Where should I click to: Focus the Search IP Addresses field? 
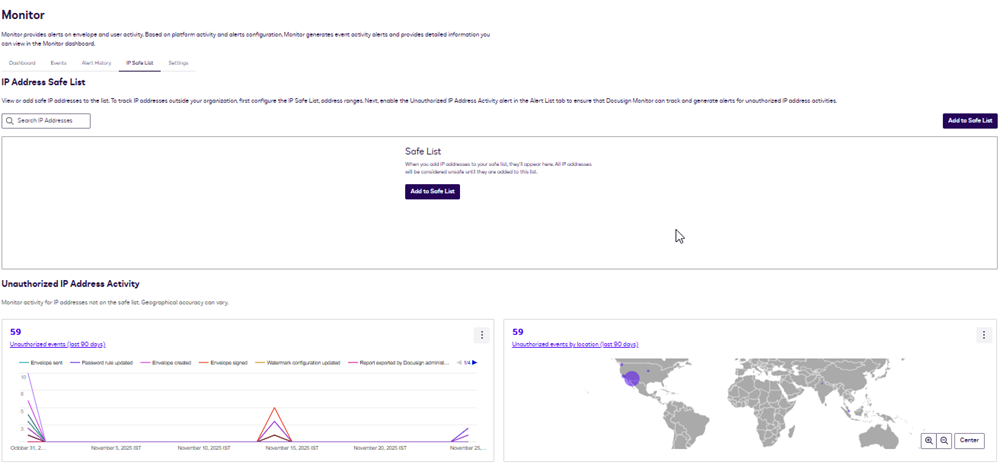[x=52, y=121]
